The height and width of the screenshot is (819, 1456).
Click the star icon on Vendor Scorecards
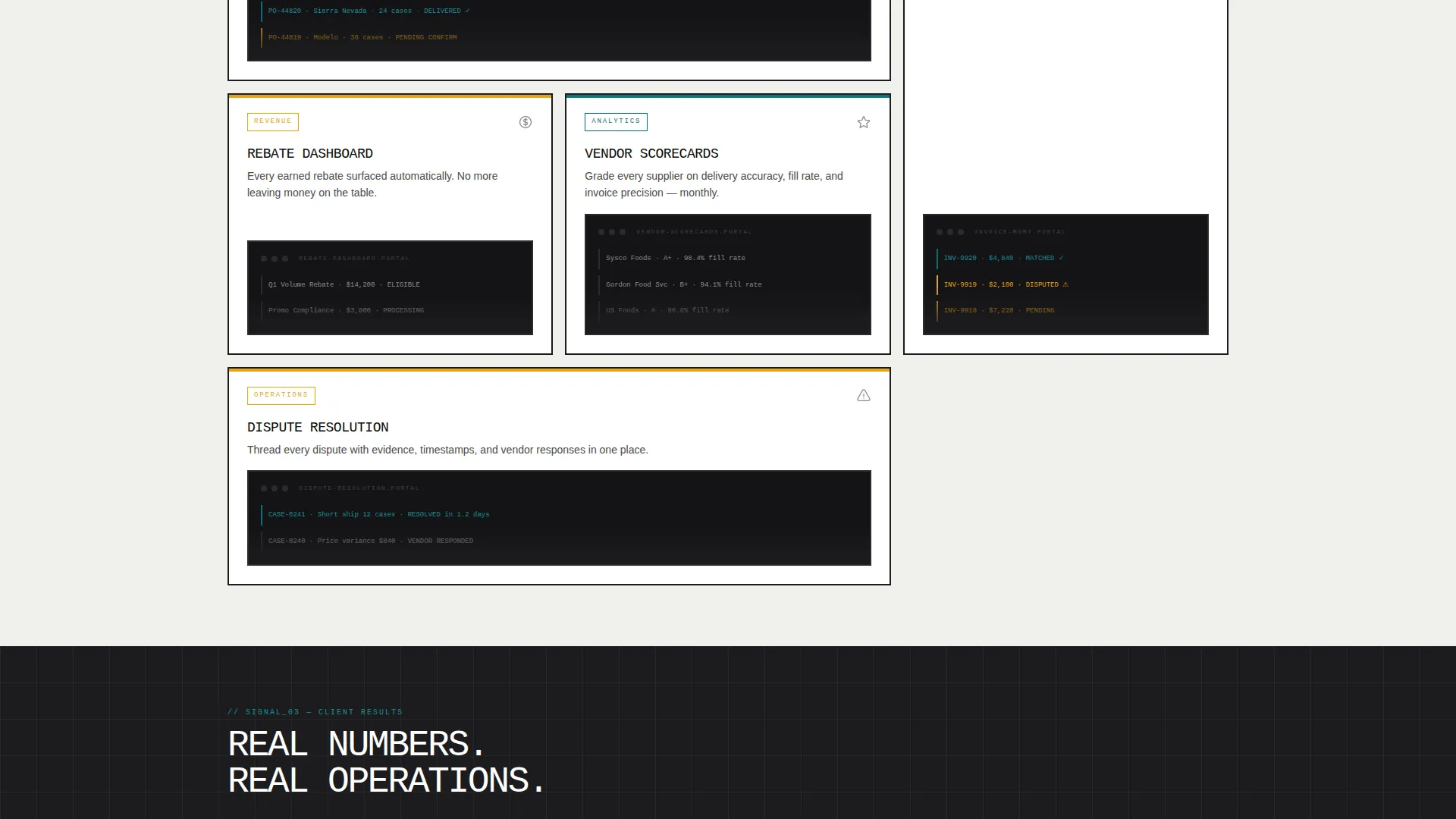pyautogui.click(x=864, y=122)
